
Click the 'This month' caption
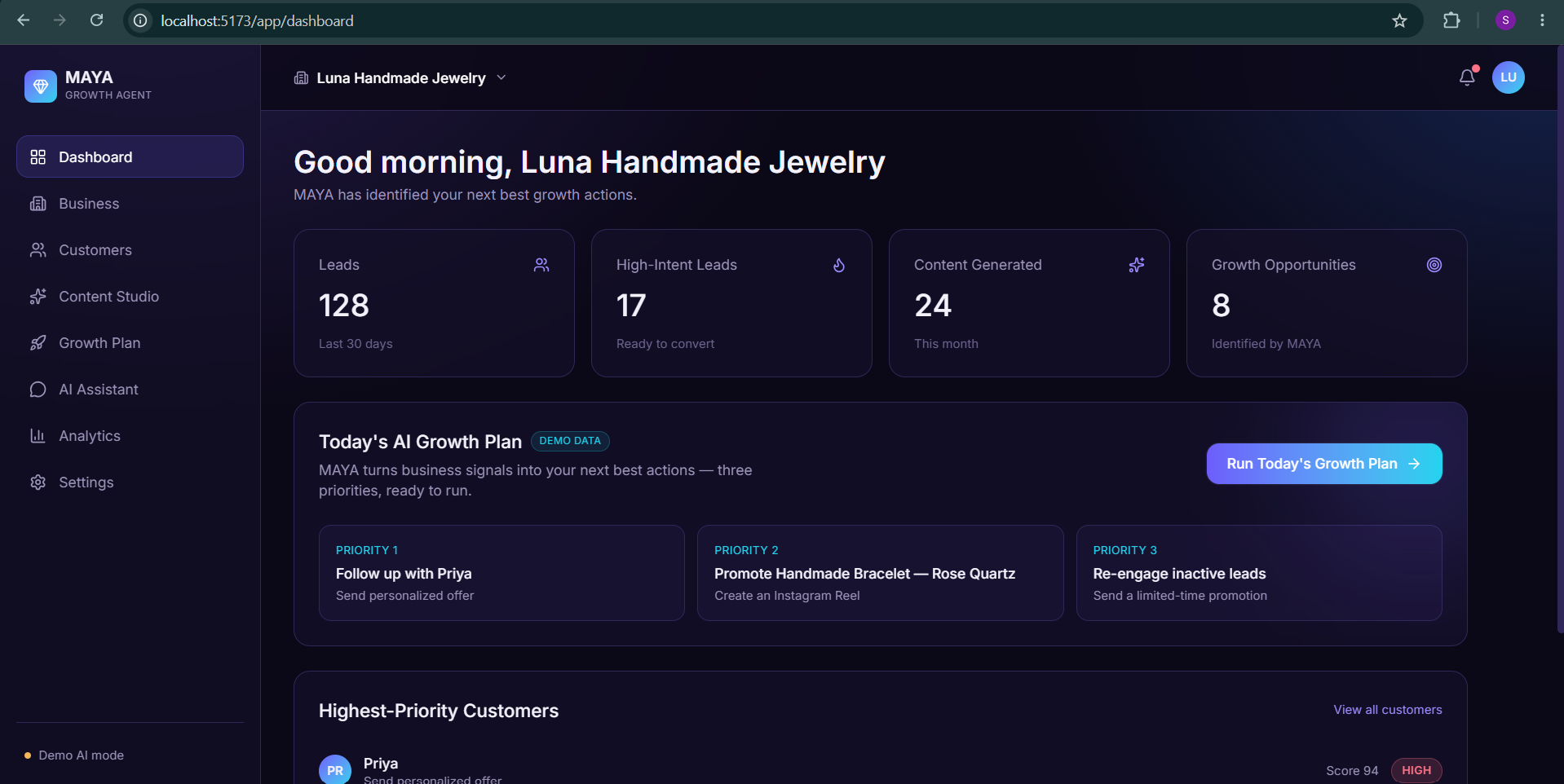point(946,344)
